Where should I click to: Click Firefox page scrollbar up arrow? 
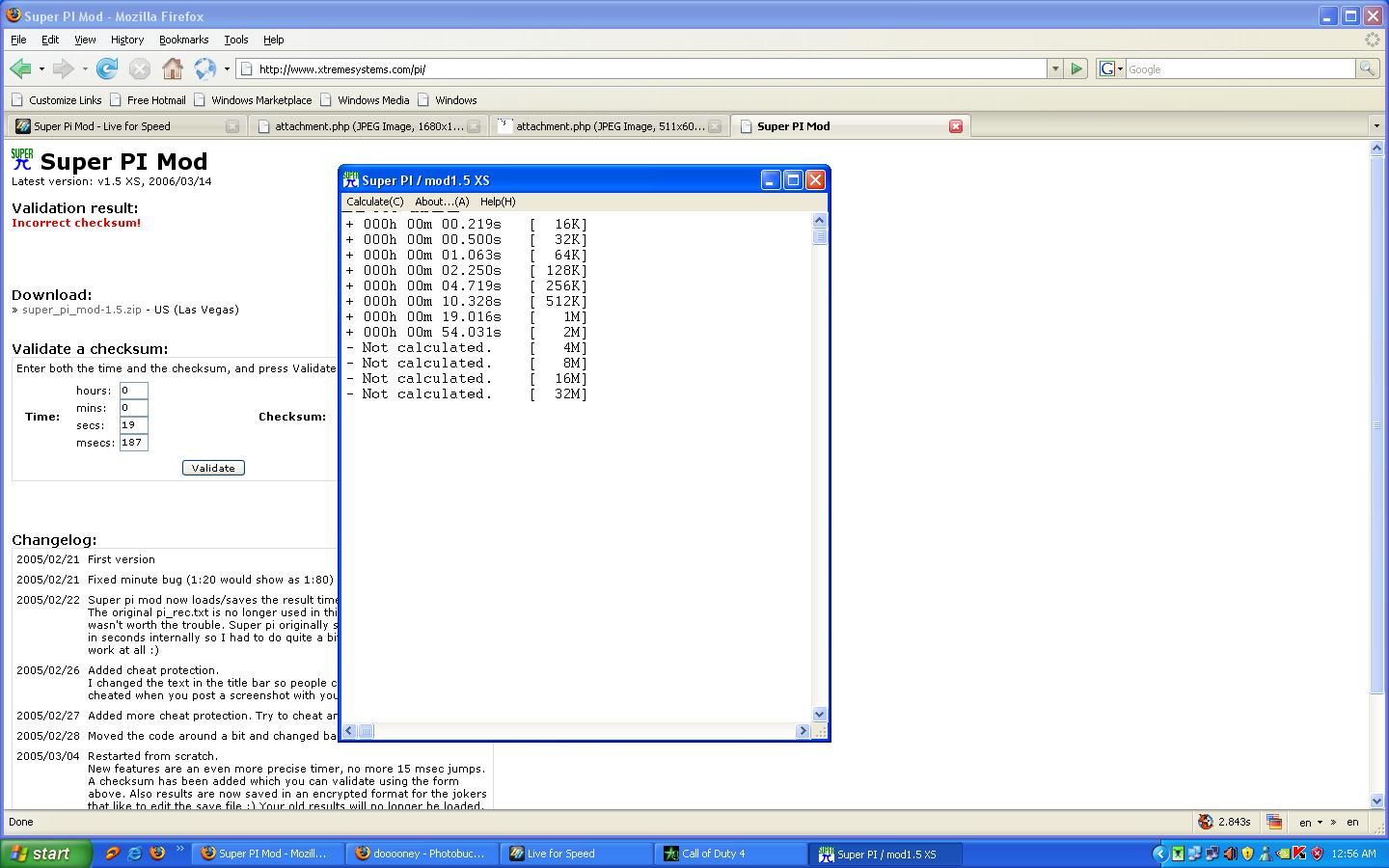point(1376,149)
